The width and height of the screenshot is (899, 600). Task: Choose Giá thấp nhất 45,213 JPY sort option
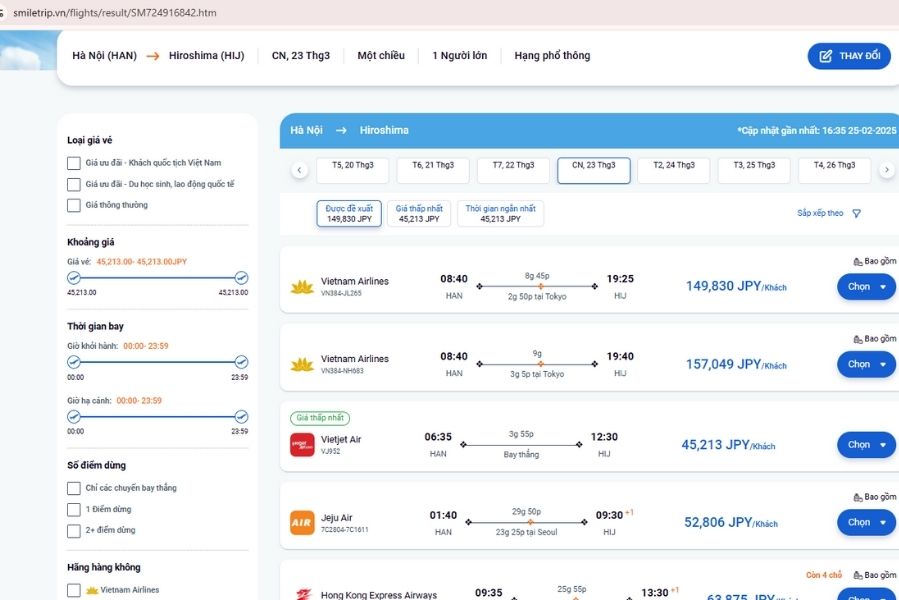tap(419, 213)
